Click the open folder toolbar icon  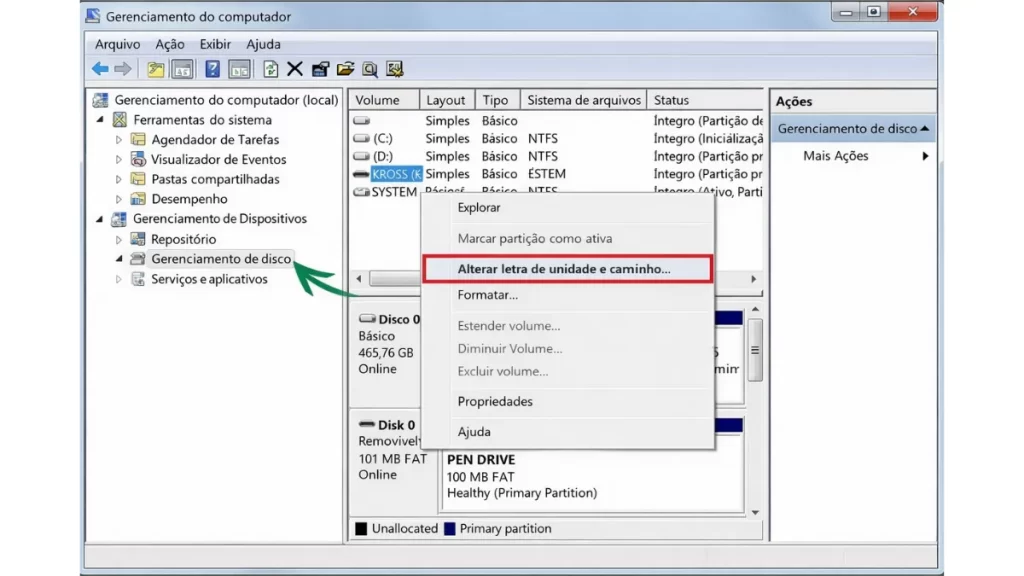click(x=346, y=69)
